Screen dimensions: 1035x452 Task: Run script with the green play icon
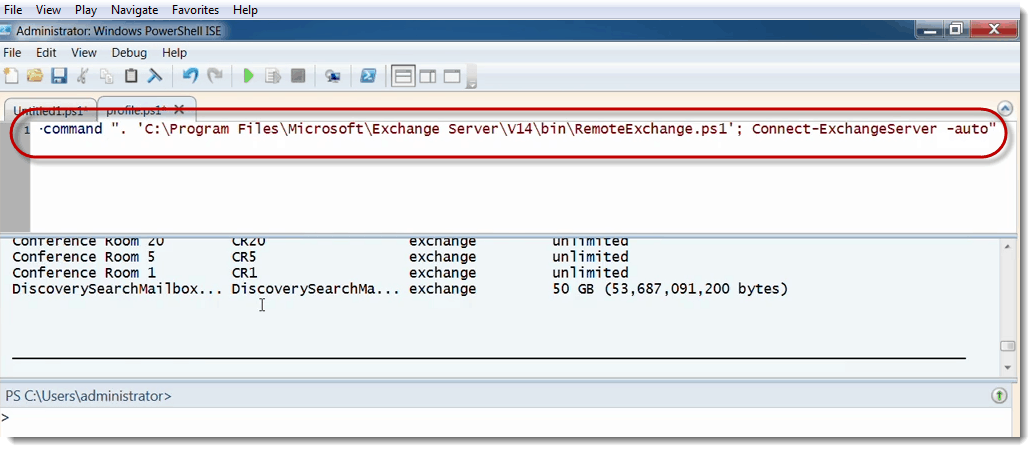[249, 77]
